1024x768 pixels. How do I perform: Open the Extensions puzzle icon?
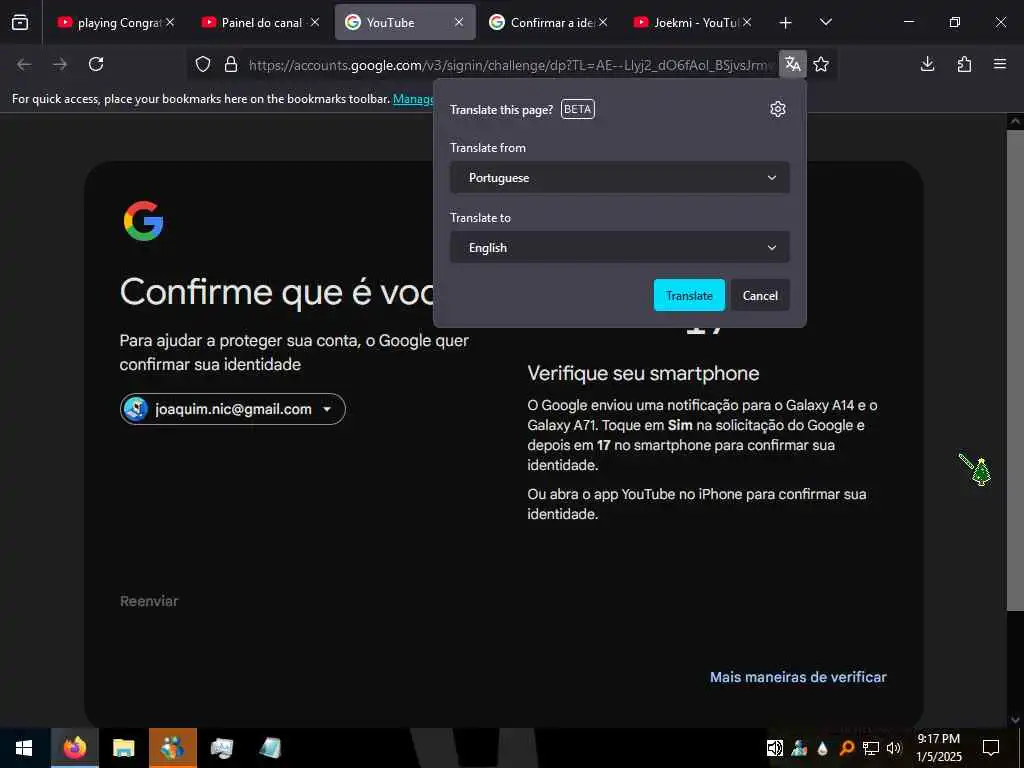point(964,64)
